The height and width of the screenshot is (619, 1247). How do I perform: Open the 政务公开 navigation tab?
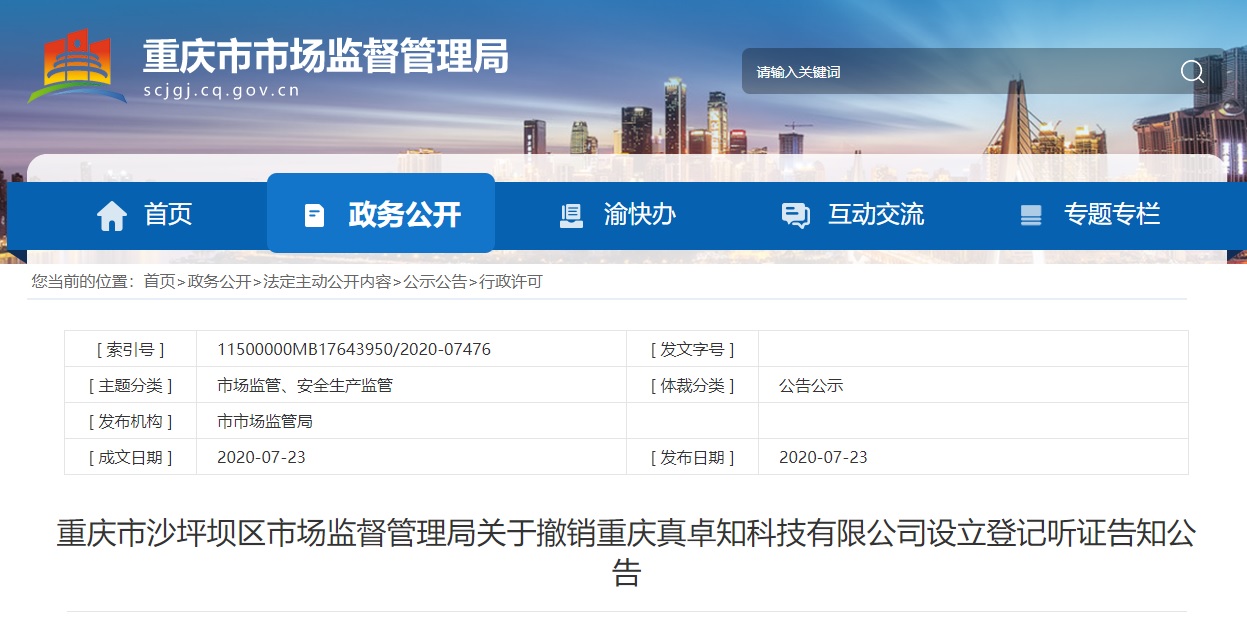(381, 213)
